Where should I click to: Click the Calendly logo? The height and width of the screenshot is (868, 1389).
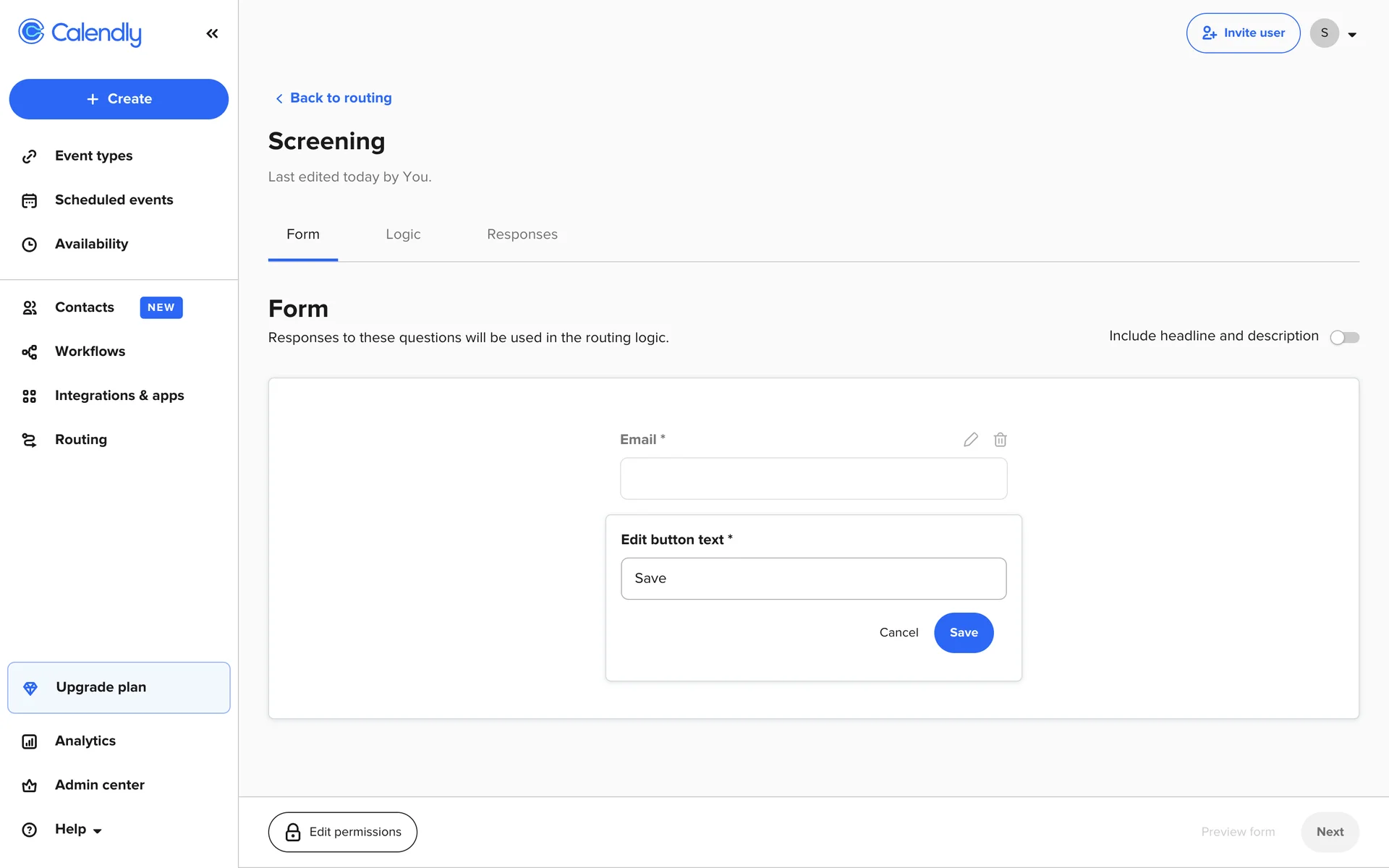[x=80, y=33]
